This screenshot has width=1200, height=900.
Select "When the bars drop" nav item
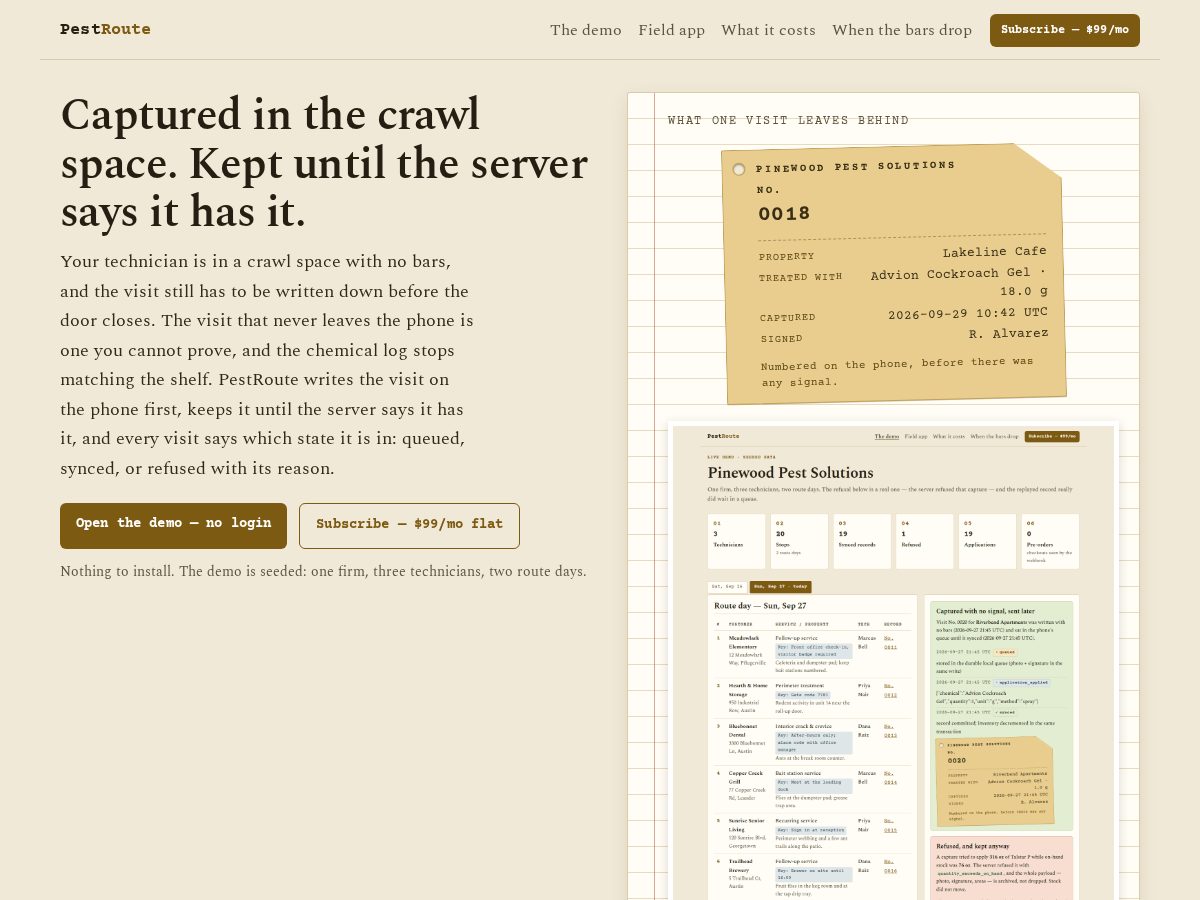coord(902,30)
